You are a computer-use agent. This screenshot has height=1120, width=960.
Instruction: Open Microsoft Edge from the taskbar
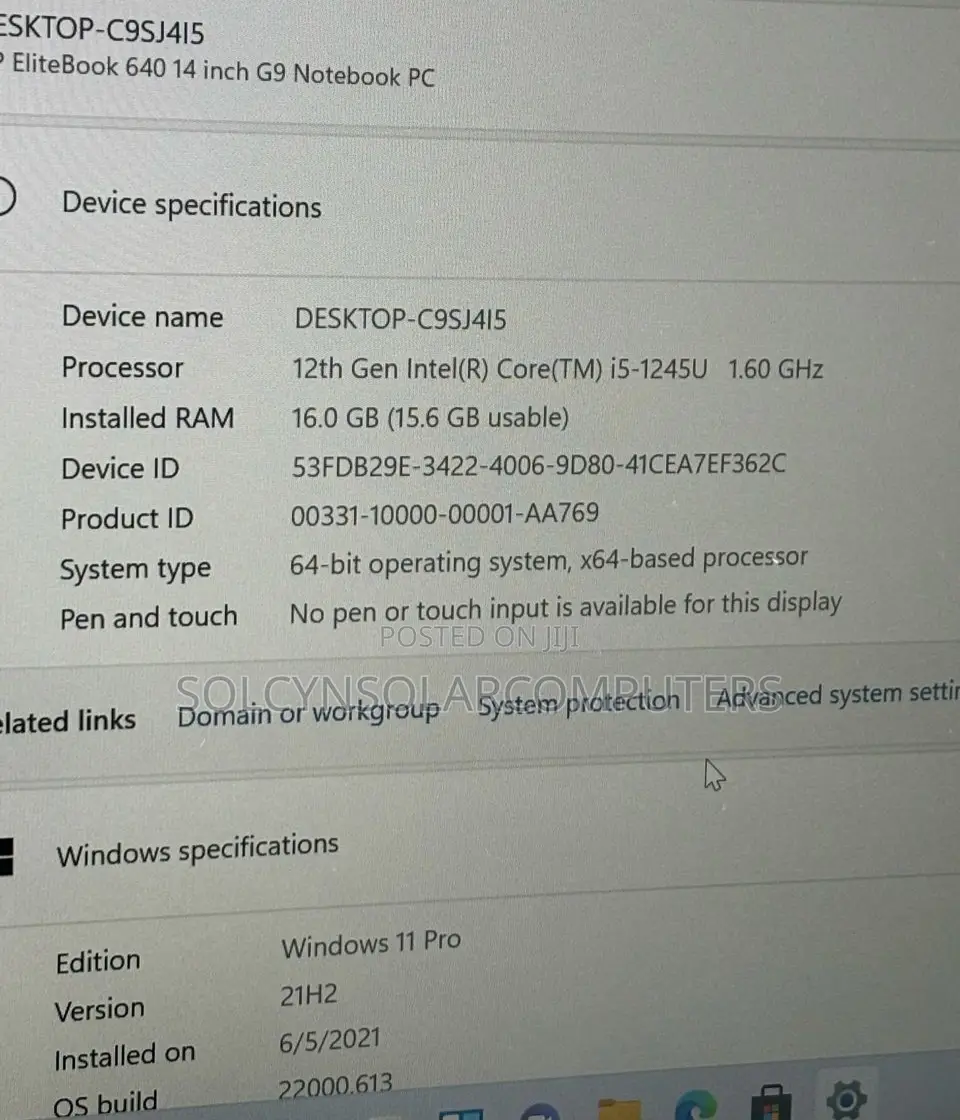696,1106
